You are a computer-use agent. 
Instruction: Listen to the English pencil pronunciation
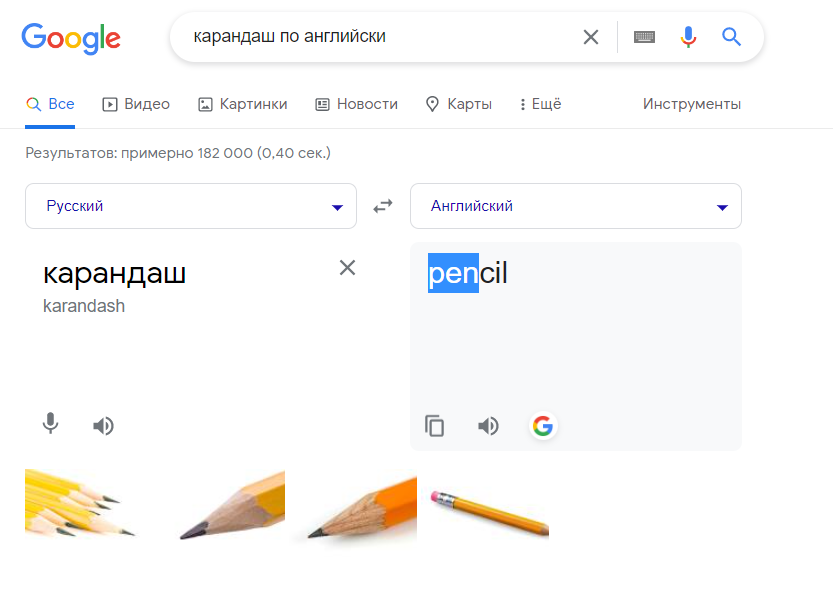488,426
